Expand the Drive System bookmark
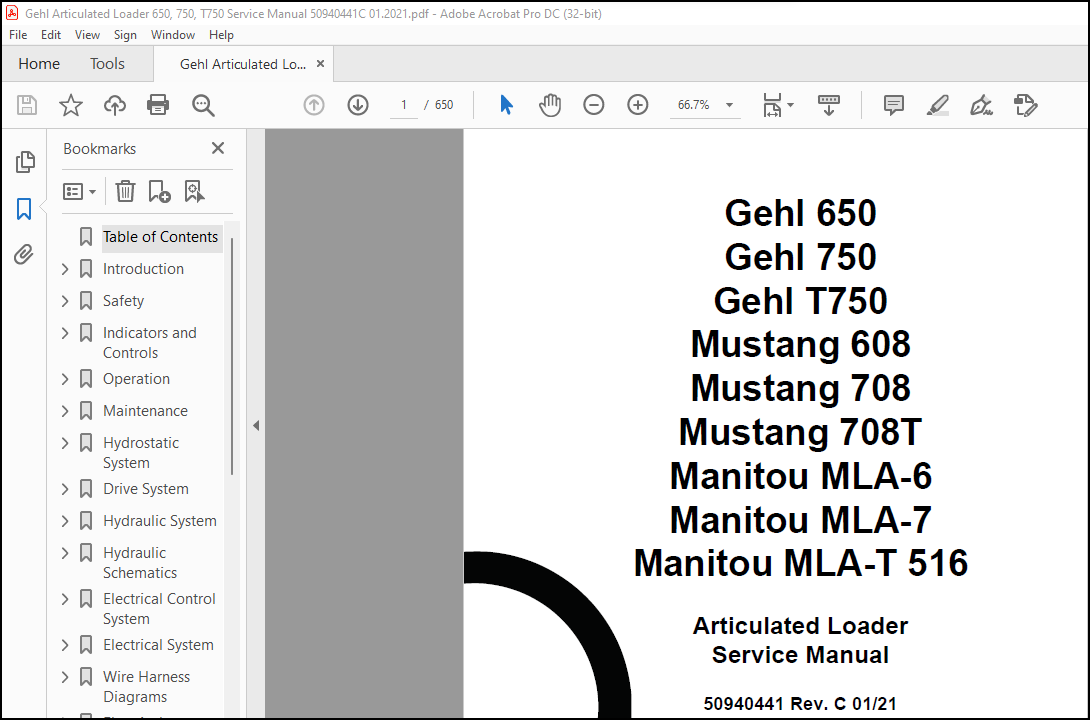 (65, 489)
